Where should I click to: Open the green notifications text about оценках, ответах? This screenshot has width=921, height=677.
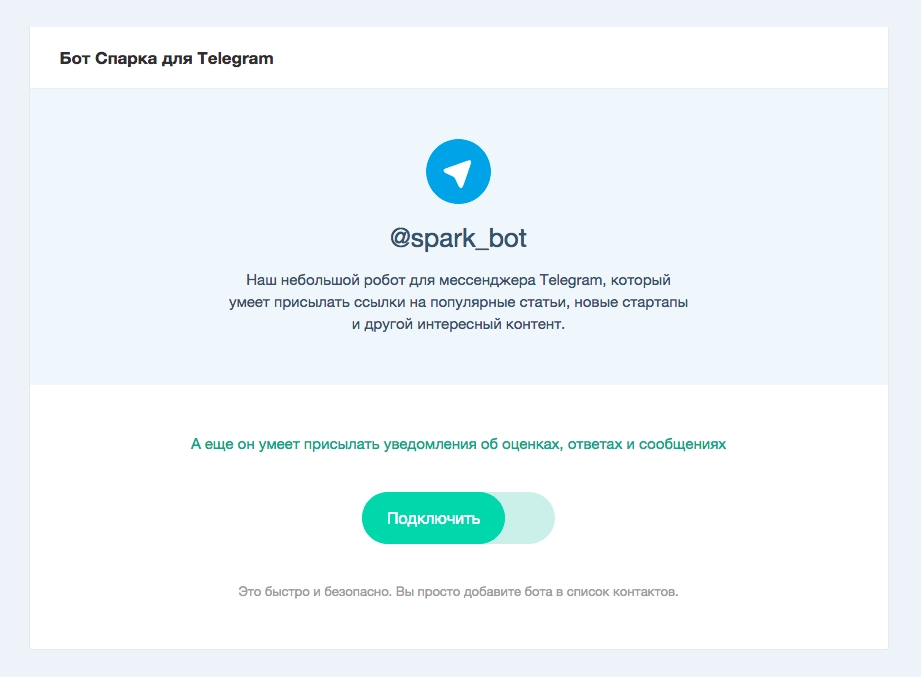tap(458, 444)
